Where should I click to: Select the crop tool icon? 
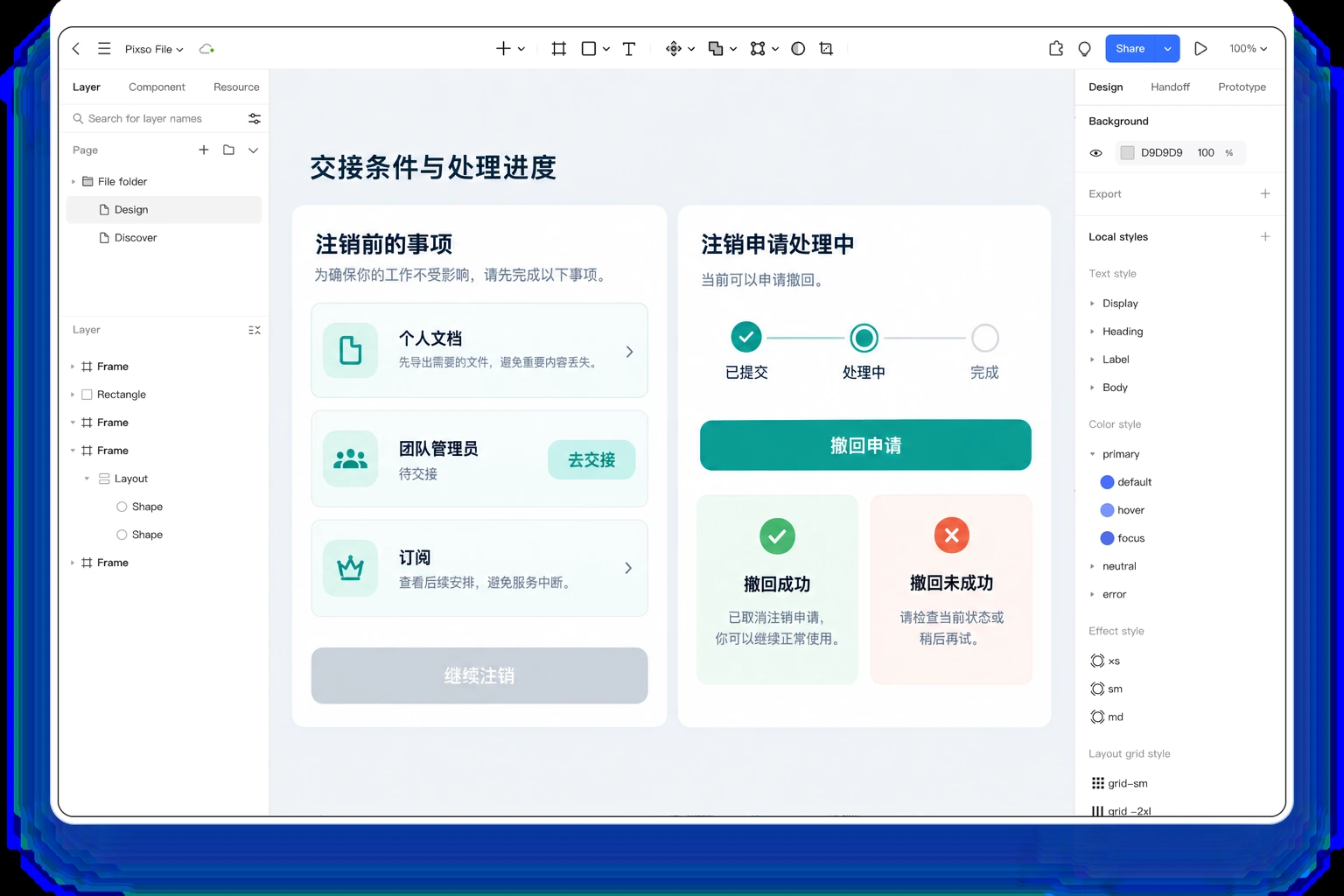click(x=826, y=49)
